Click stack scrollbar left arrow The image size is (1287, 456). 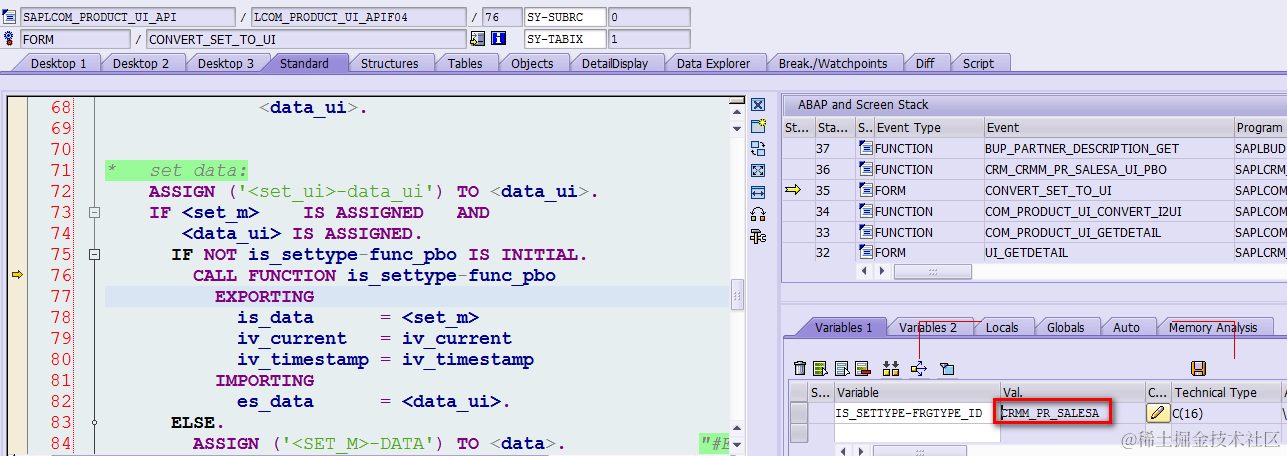(866, 272)
